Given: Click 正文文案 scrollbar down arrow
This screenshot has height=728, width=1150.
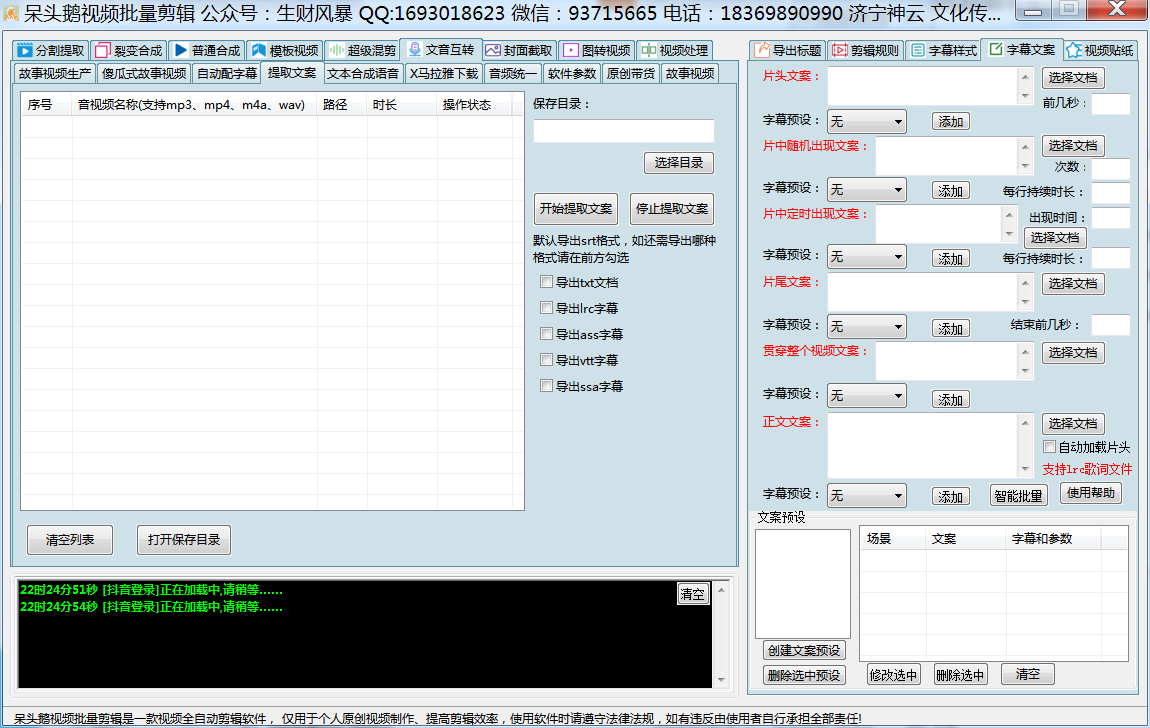Looking at the screenshot, I should [x=1025, y=470].
